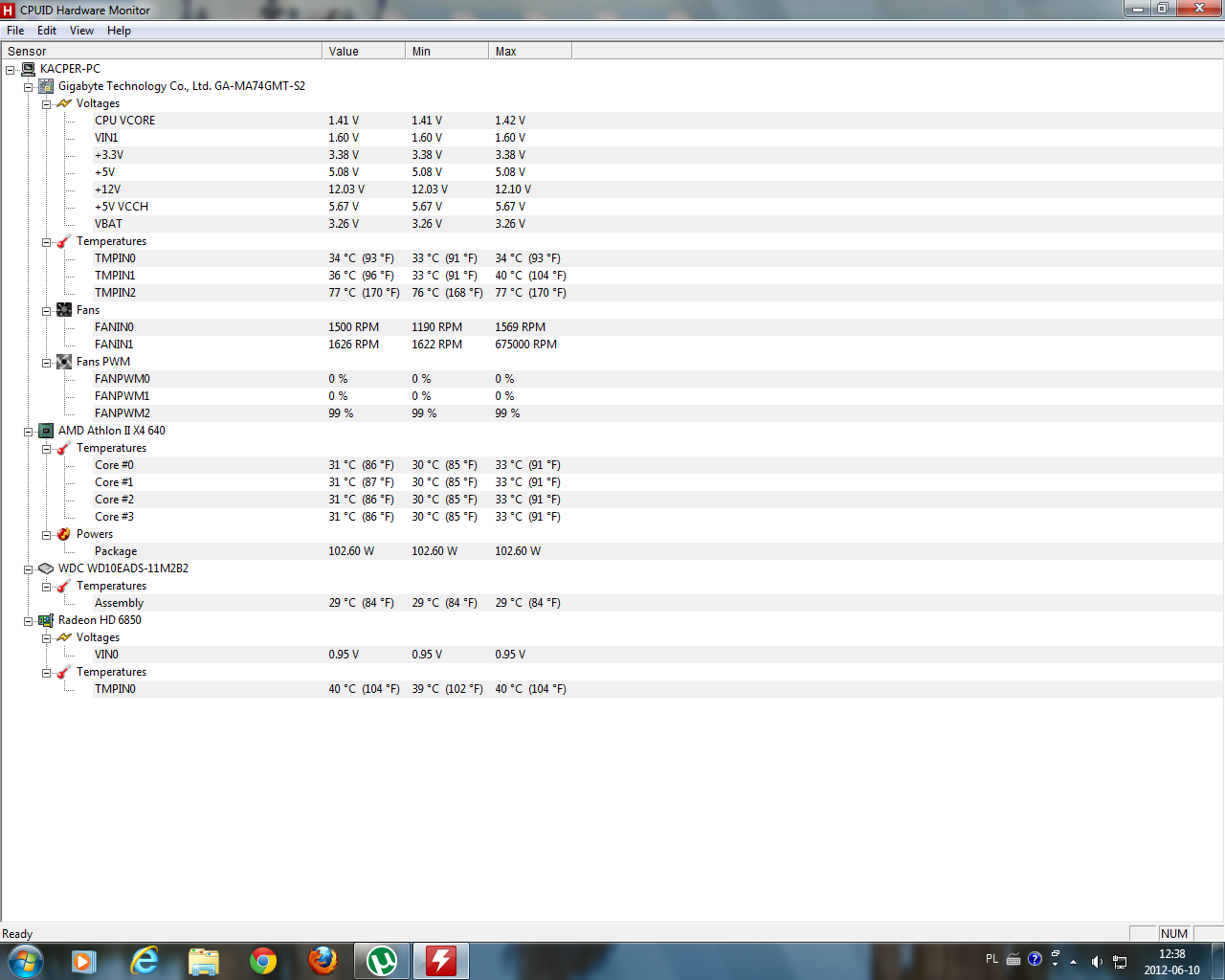Screen dimensions: 1225x980
Task: Click the 675000 RPM max value
Action: tap(525, 345)
